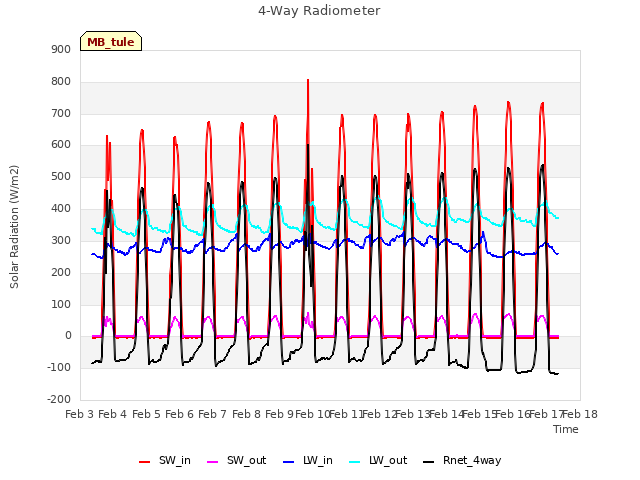
Task: Click the 400 y-axis tick label
Action: (x=61, y=209)
